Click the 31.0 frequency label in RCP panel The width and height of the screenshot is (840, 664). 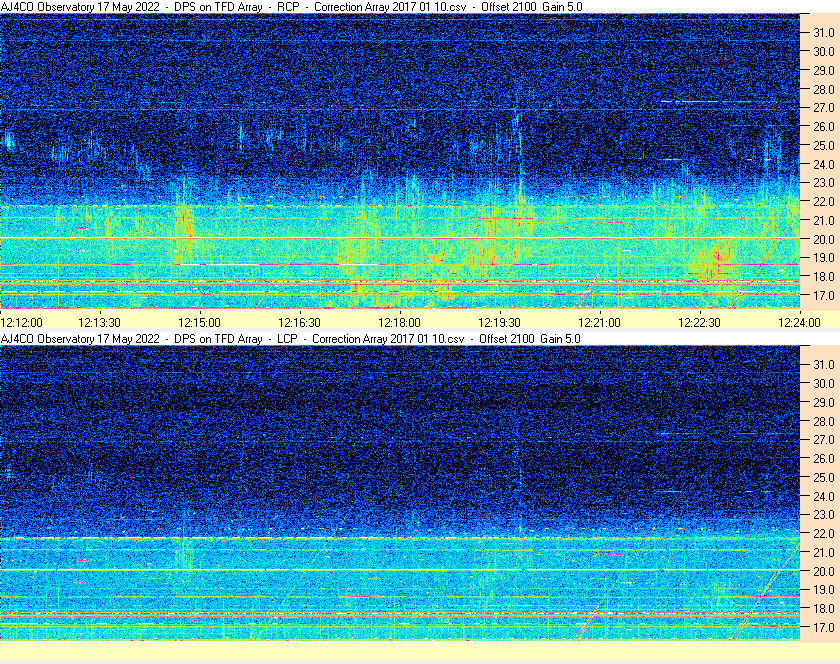point(823,32)
